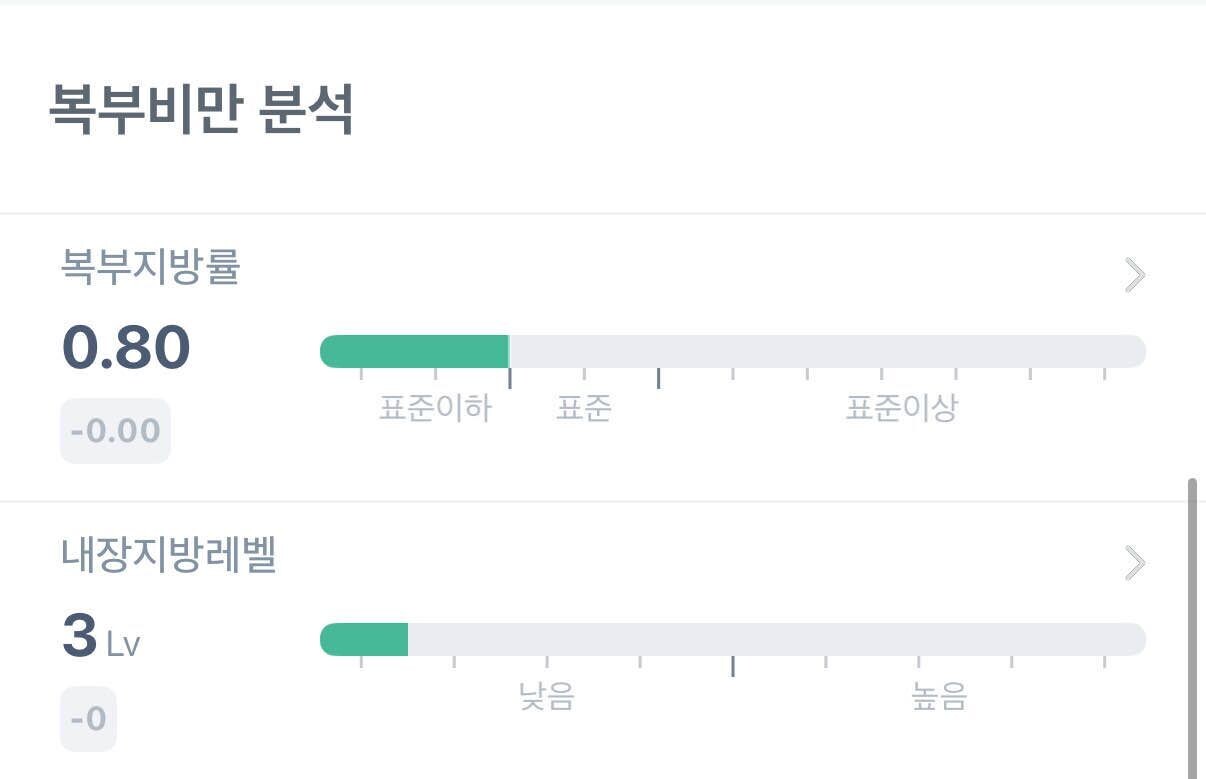Select the 높음 label on visceral gauge

[x=940, y=699]
